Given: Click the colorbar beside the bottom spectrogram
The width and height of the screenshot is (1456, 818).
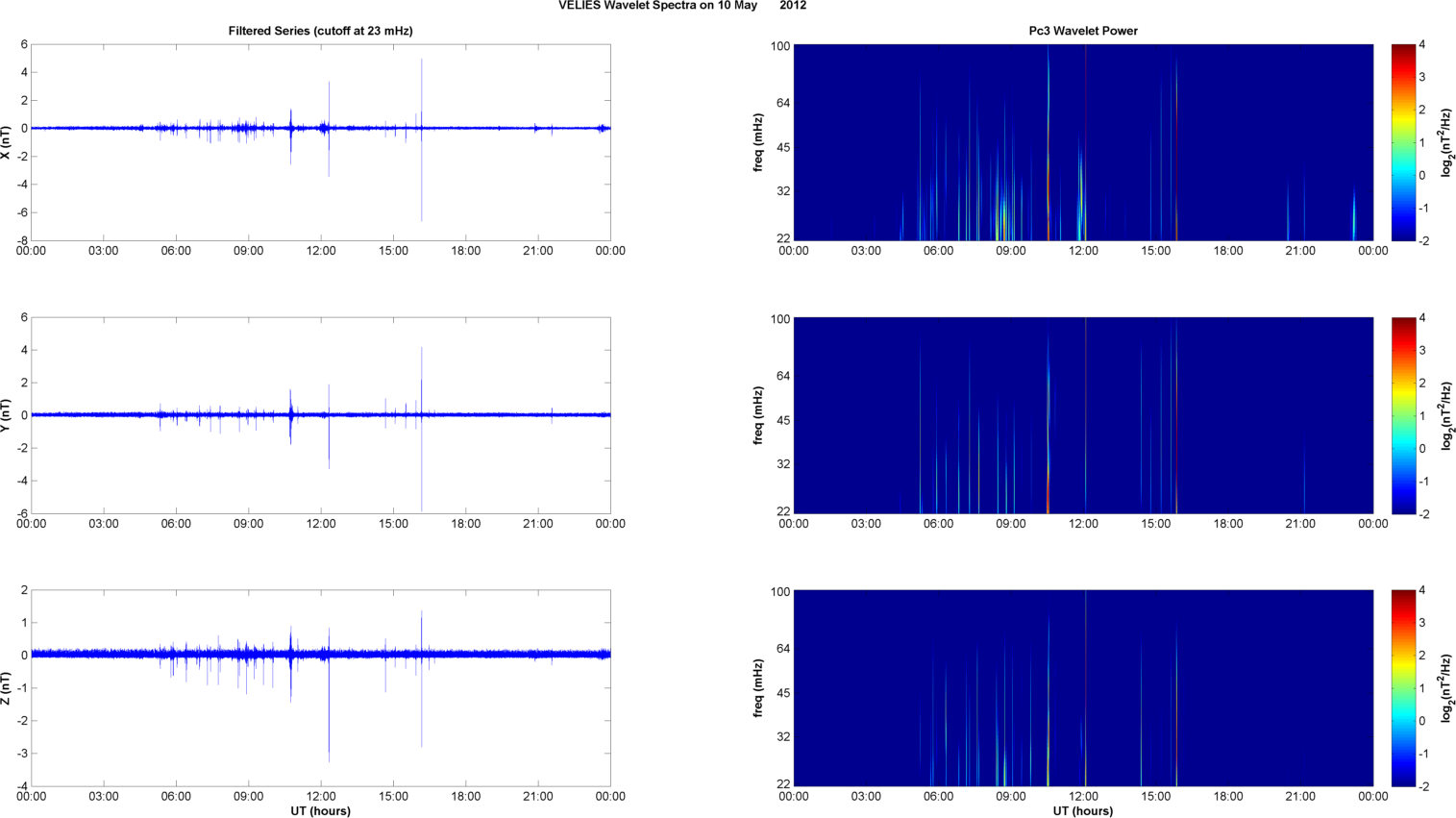Looking at the screenshot, I should [1403, 688].
